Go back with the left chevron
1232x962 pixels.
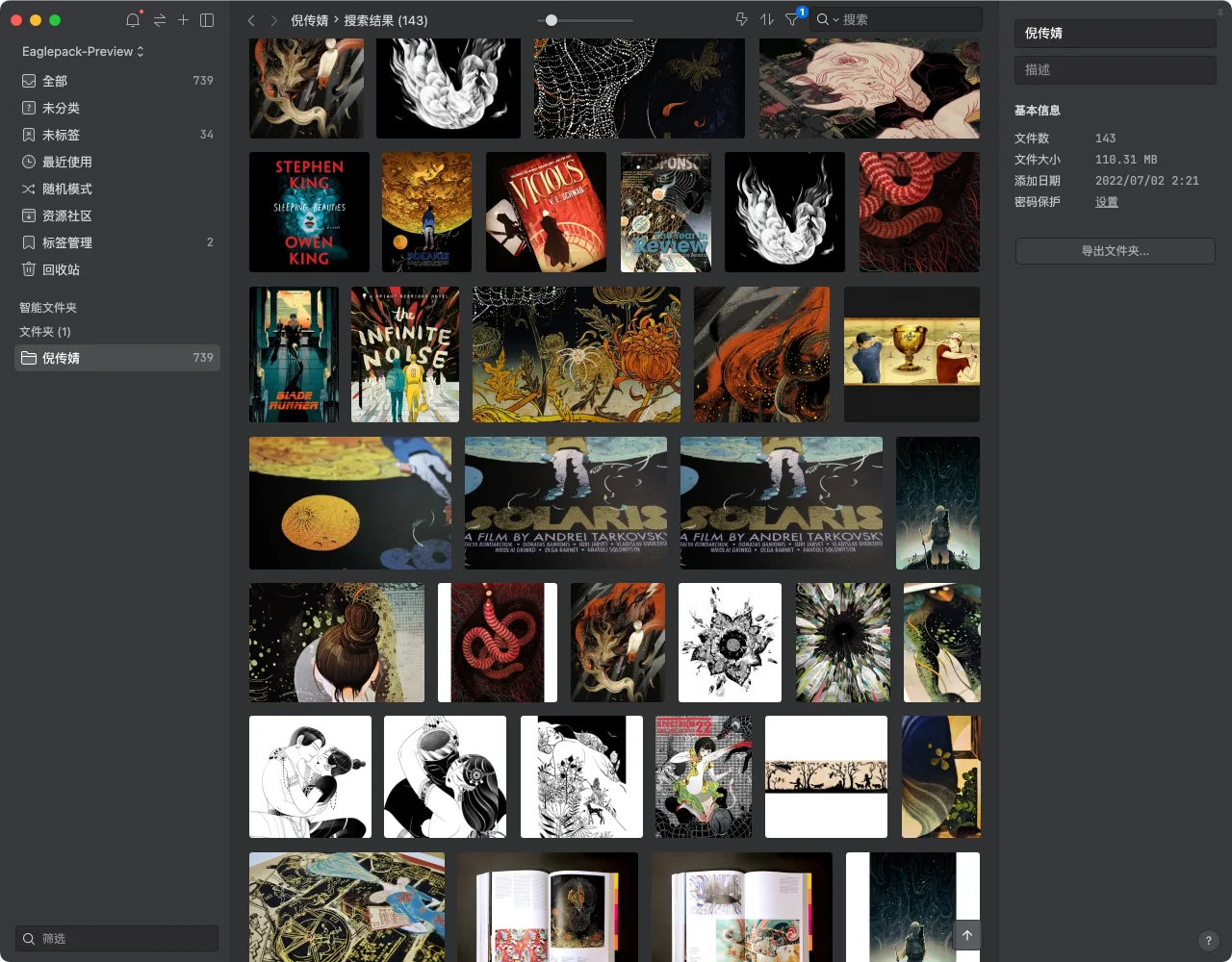251,19
